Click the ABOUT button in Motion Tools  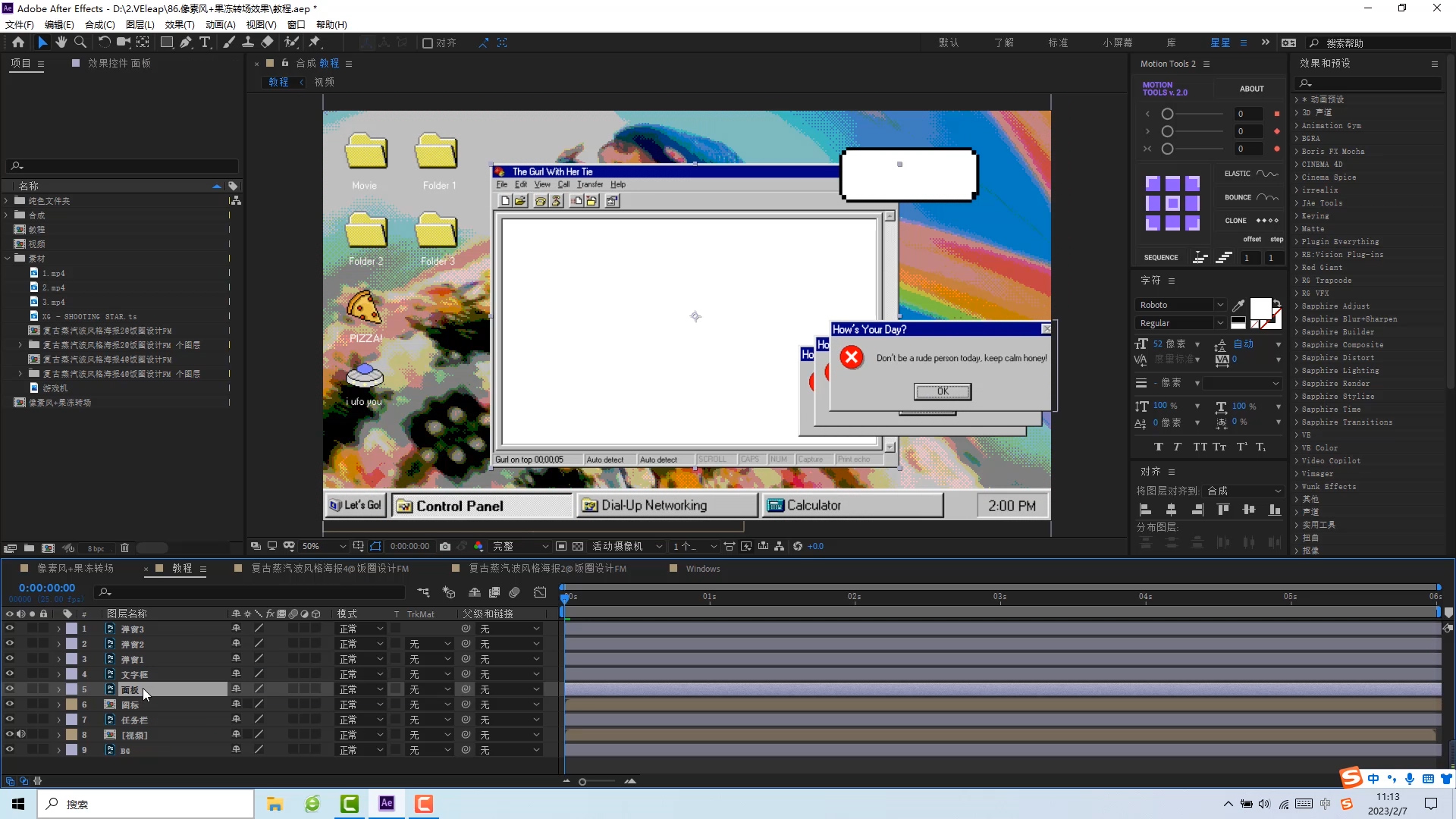[1252, 89]
